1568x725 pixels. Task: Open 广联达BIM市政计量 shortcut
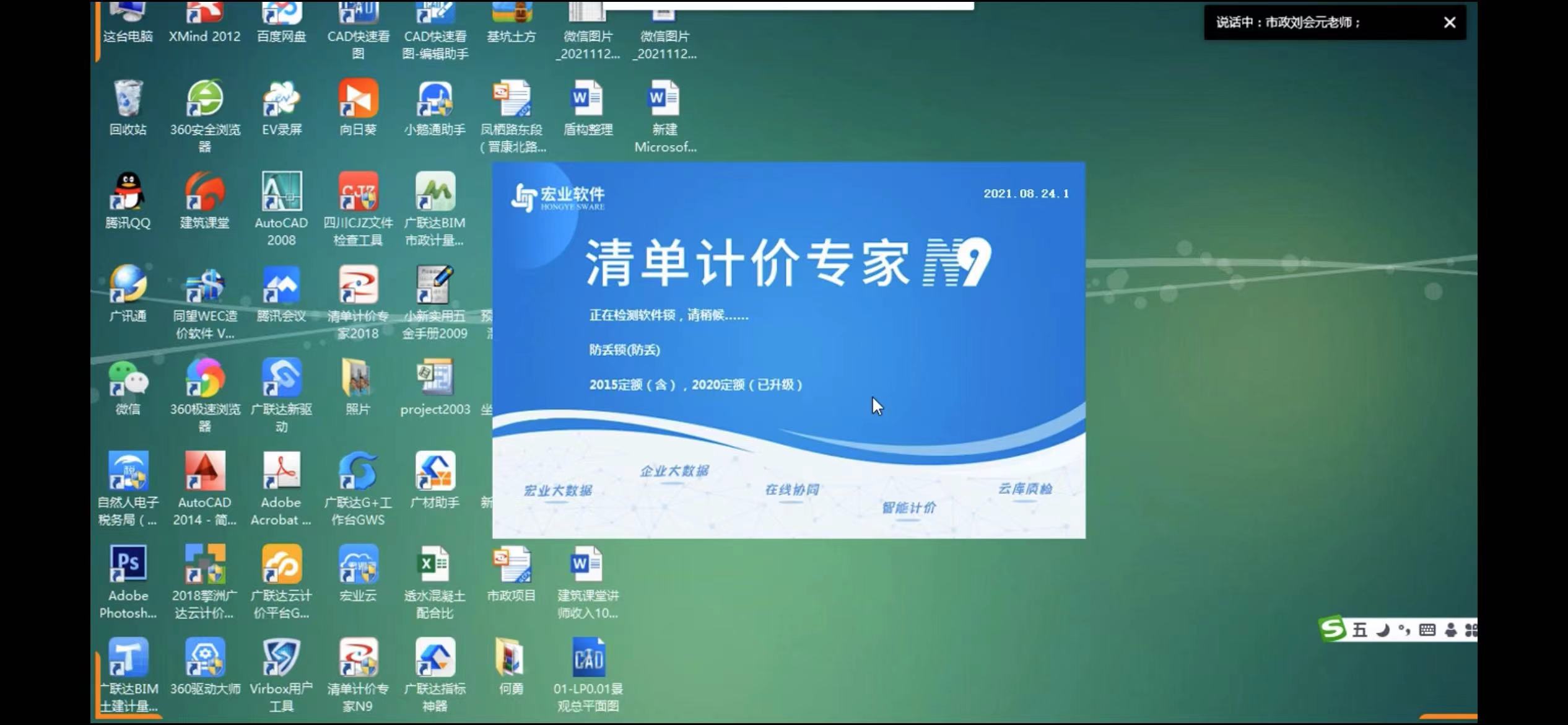coord(435,209)
